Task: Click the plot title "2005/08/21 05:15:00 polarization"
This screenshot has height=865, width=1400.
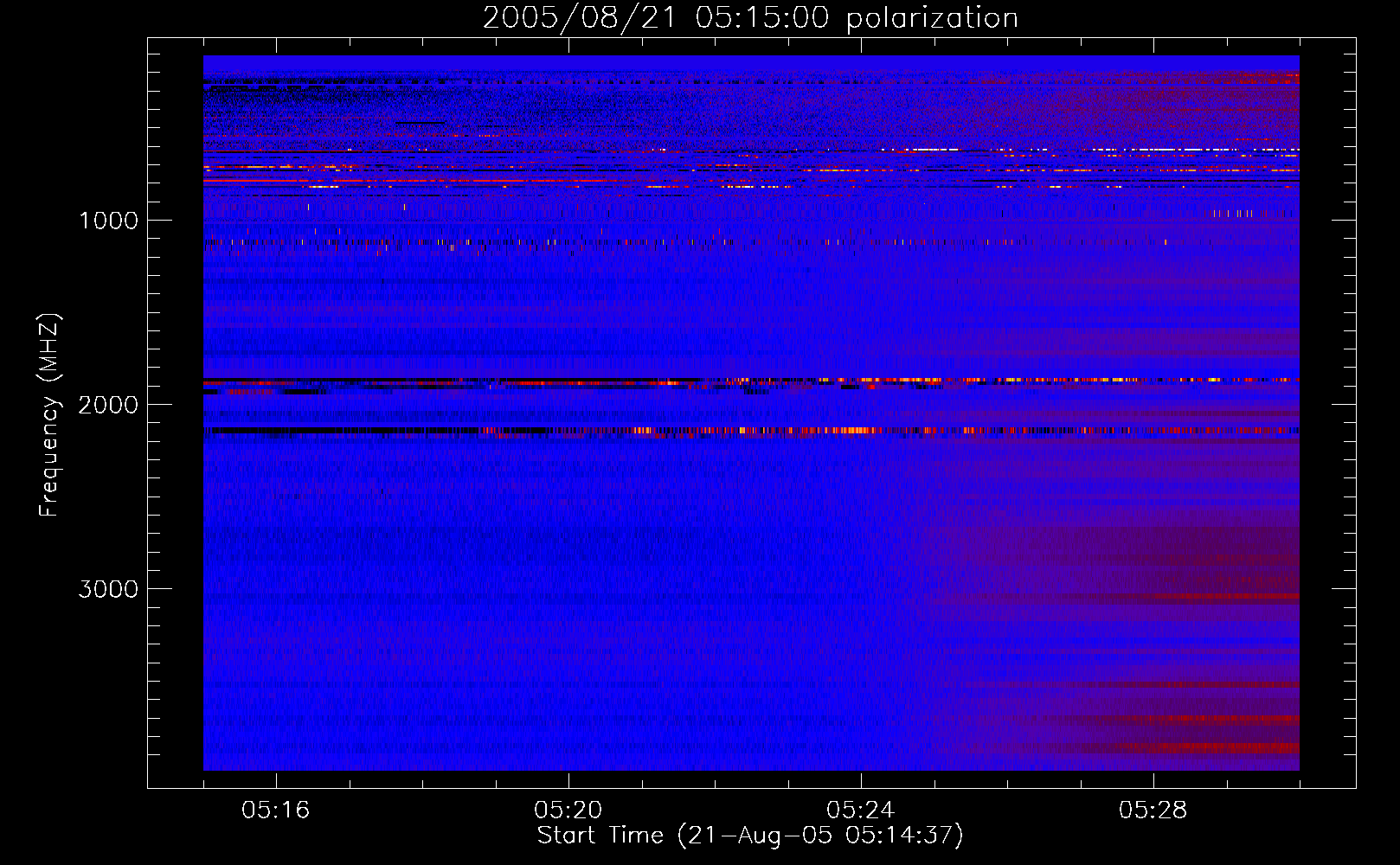Action: point(750,18)
